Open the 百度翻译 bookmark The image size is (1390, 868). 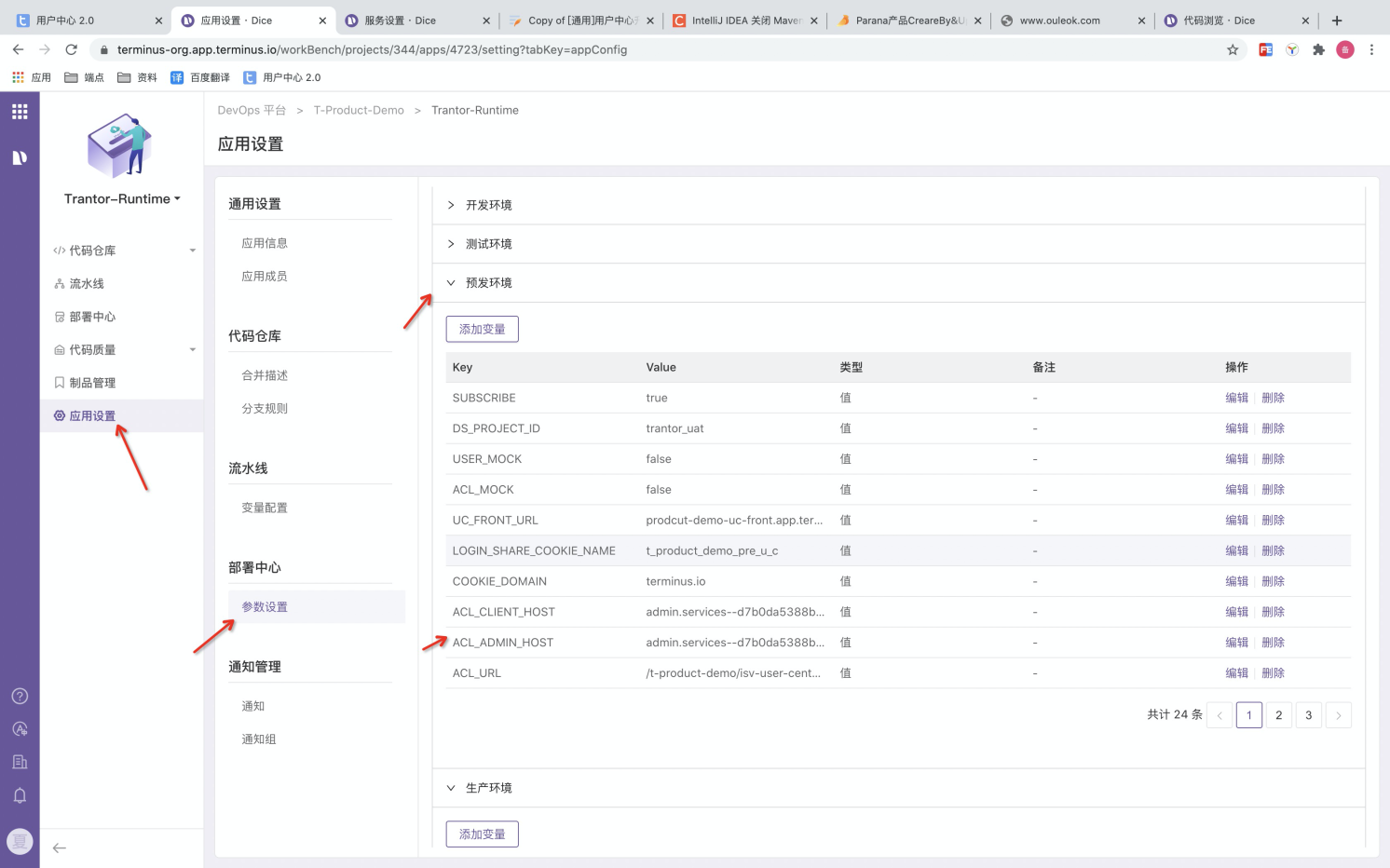click(x=200, y=77)
